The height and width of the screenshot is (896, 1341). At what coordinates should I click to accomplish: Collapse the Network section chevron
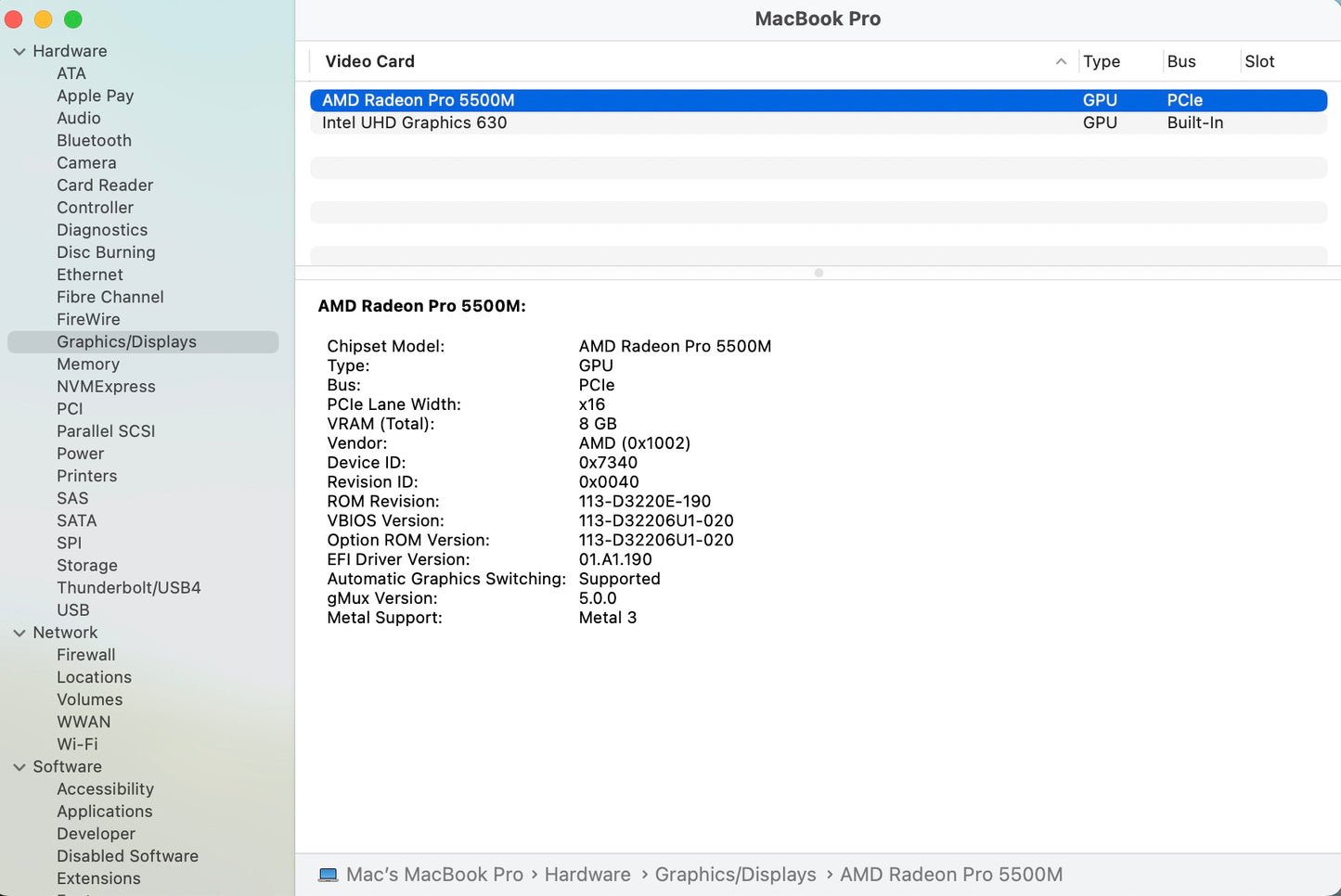pyautogui.click(x=19, y=634)
